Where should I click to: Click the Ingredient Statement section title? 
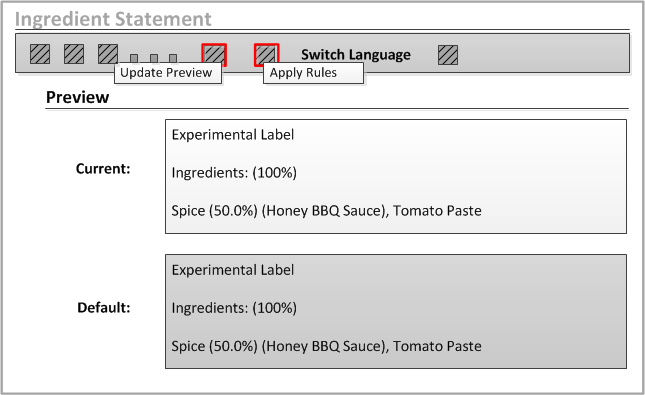coord(113,19)
